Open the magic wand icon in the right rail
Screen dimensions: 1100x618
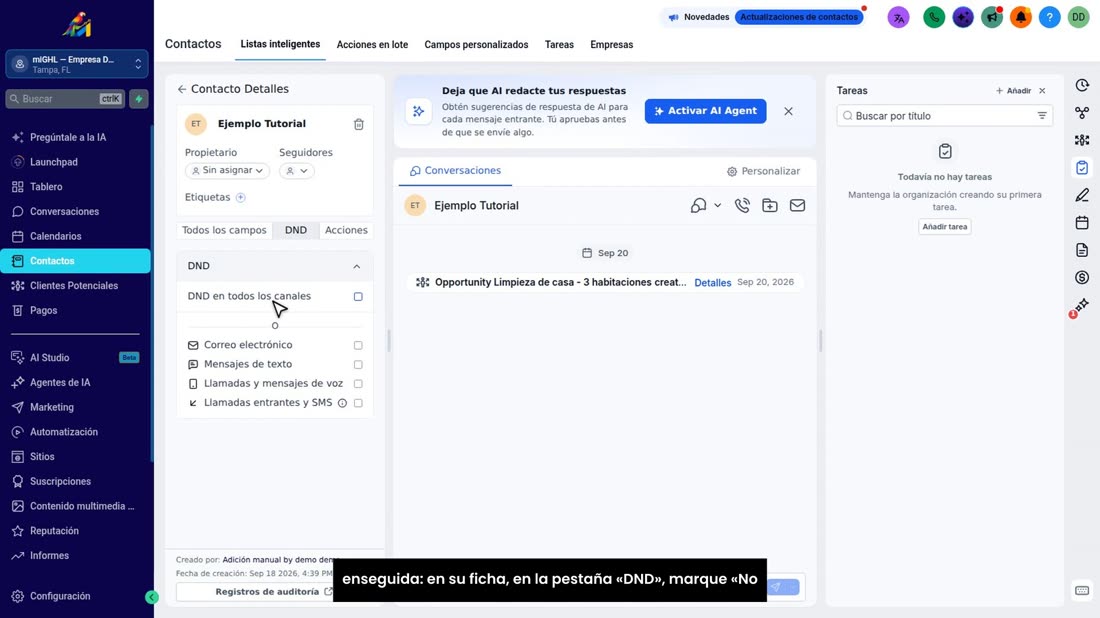(x=1082, y=305)
